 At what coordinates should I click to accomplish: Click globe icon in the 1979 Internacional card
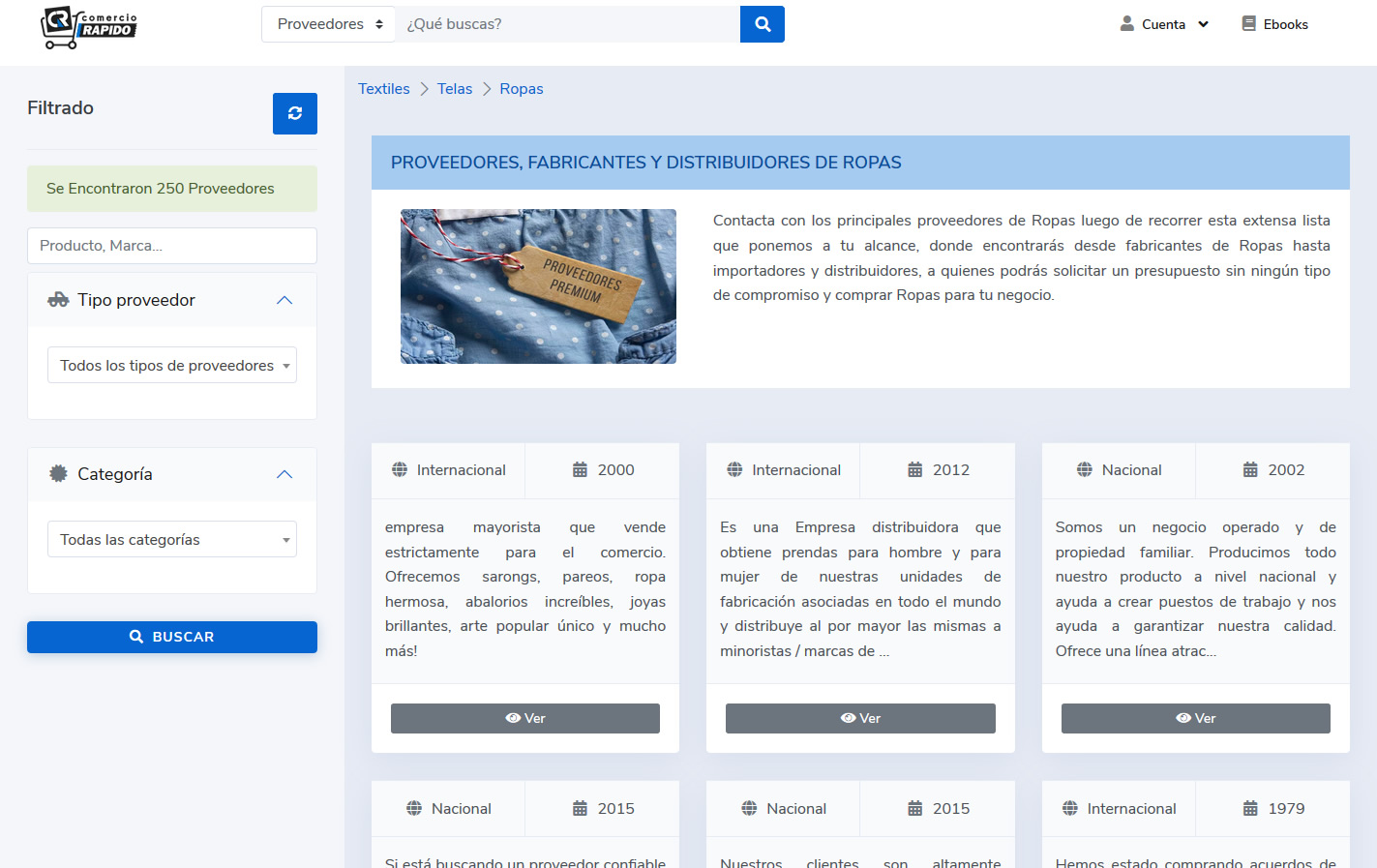1070,809
